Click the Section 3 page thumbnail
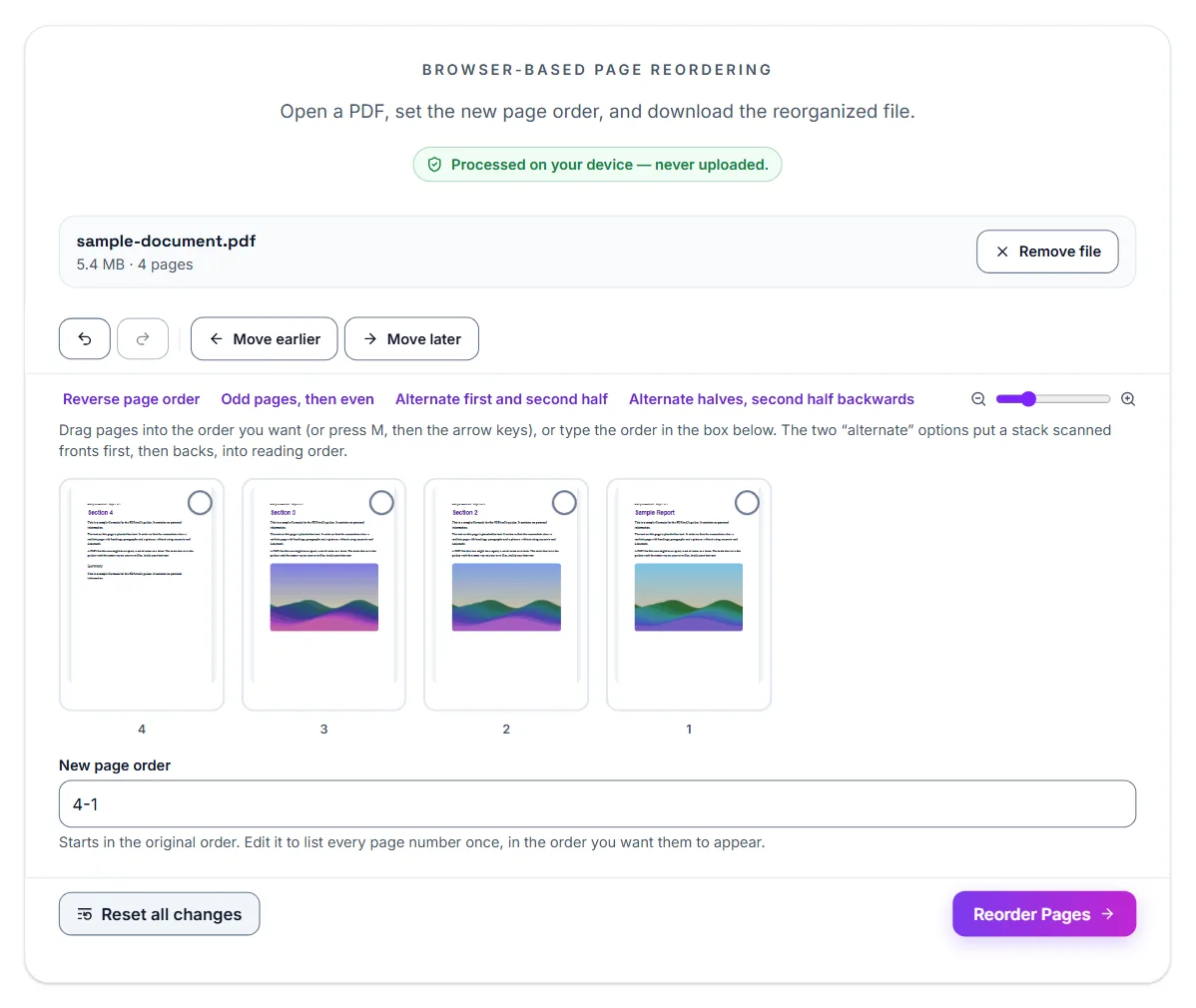 (324, 595)
